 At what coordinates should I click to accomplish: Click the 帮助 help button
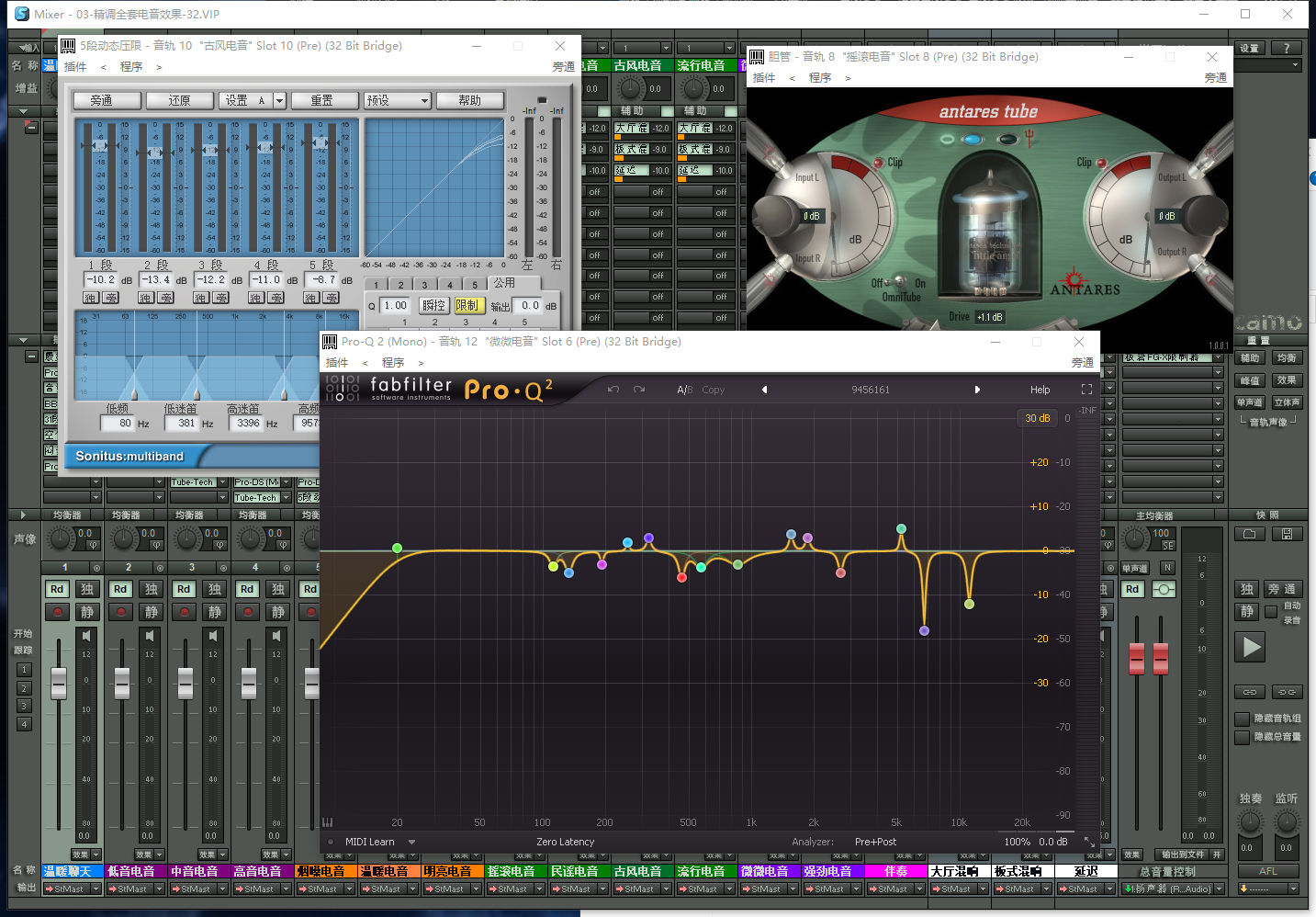coord(470,100)
